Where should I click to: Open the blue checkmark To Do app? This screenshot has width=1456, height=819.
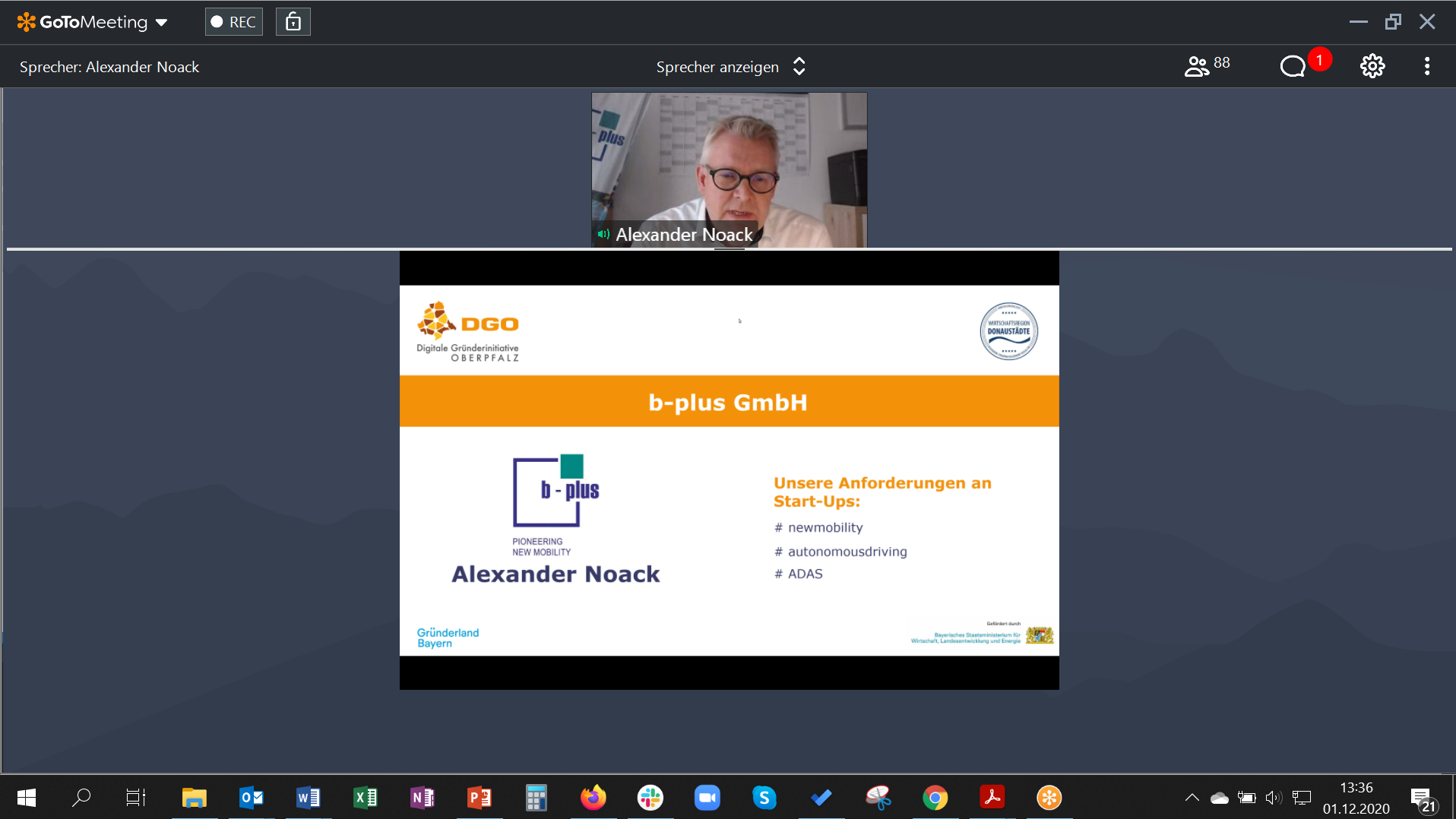point(821,797)
